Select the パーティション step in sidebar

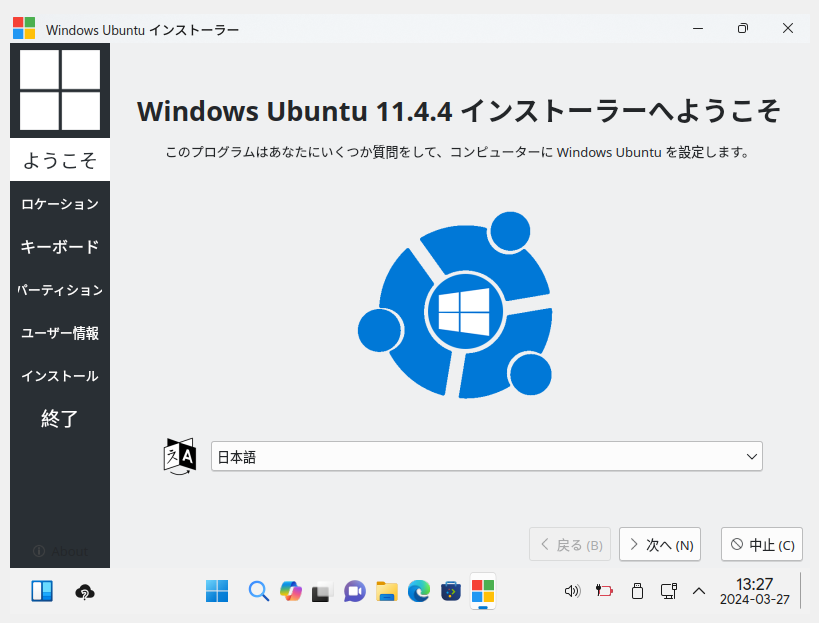60,290
